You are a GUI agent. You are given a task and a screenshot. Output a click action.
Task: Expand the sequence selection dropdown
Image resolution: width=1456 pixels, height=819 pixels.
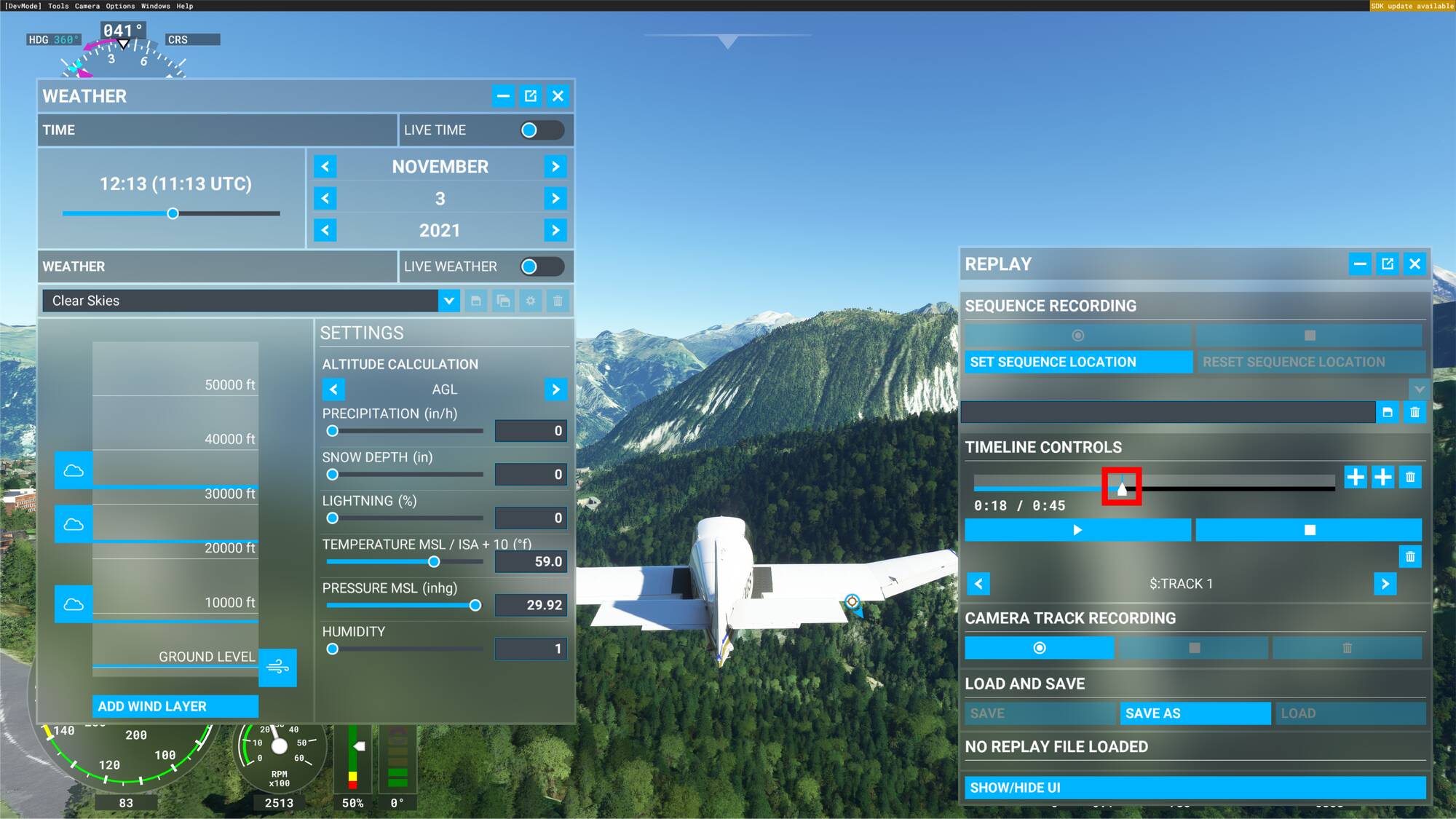click(1418, 389)
